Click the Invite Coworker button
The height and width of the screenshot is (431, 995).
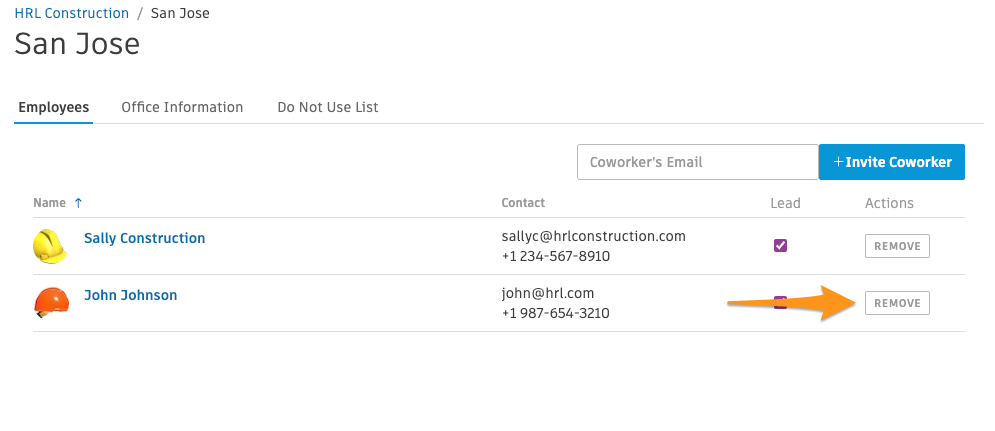(892, 162)
